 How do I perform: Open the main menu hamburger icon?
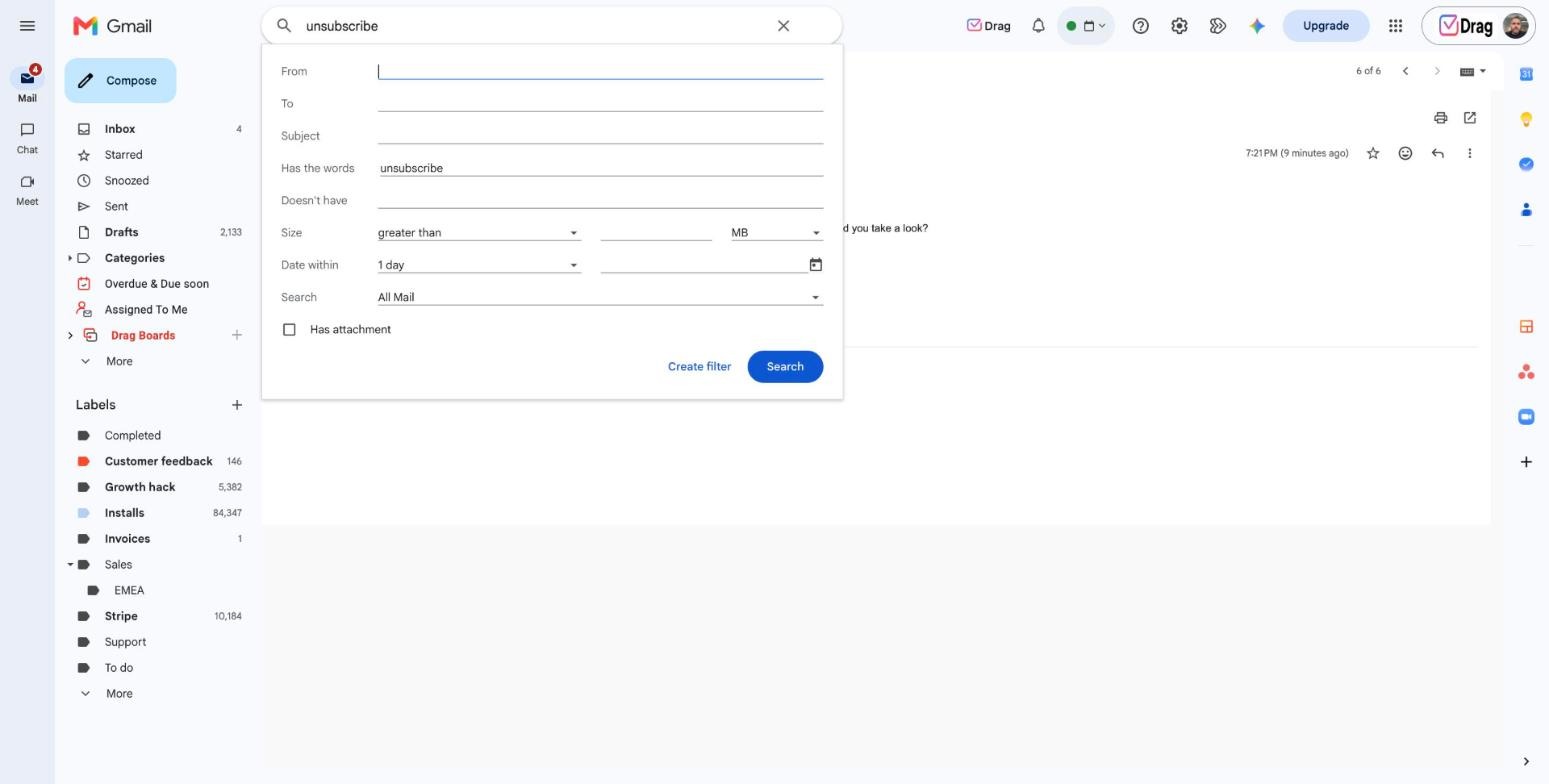click(27, 26)
